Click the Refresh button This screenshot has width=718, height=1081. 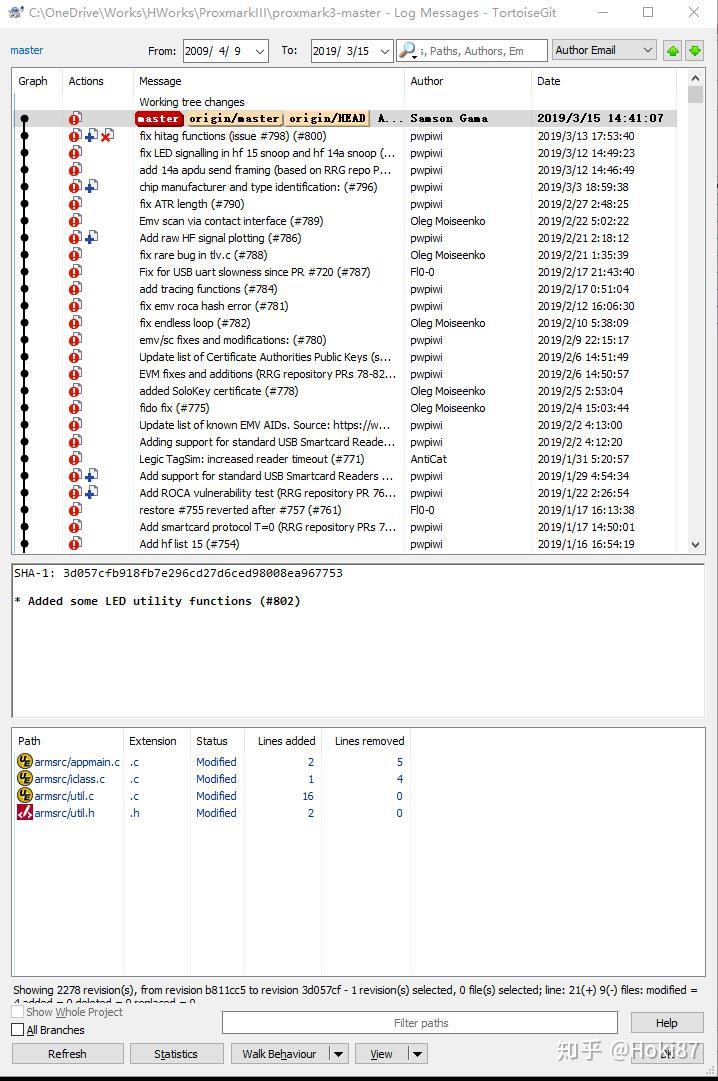(68, 1053)
